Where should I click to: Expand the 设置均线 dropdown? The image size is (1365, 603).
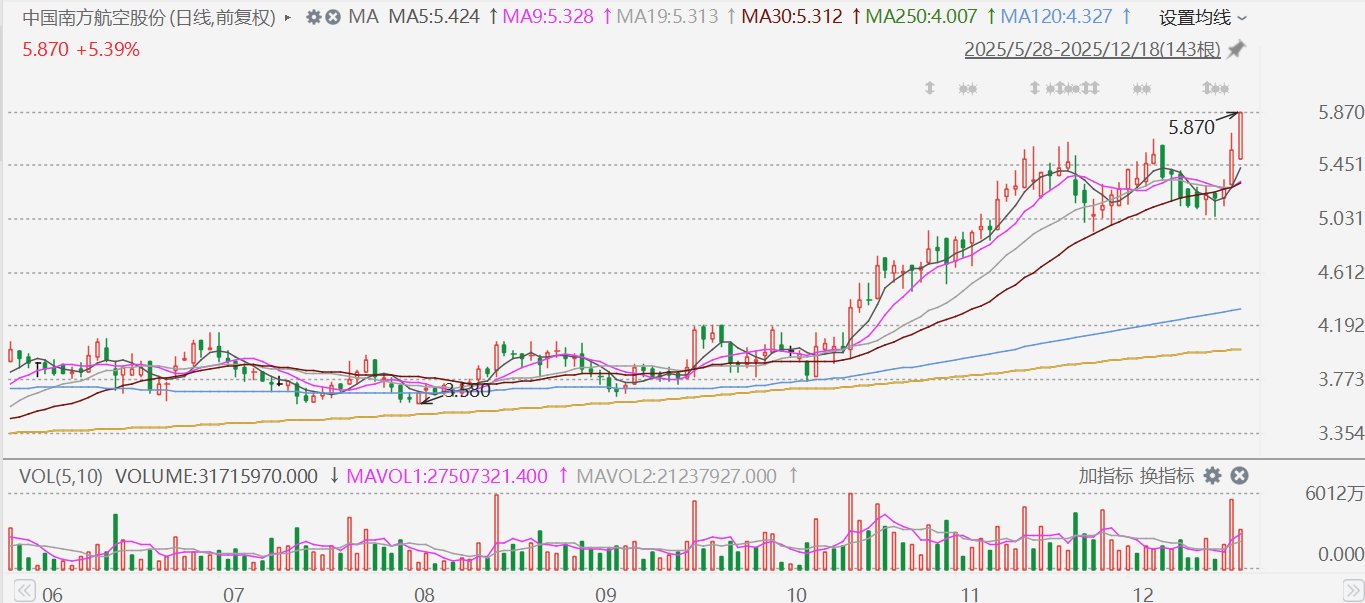tap(1203, 17)
